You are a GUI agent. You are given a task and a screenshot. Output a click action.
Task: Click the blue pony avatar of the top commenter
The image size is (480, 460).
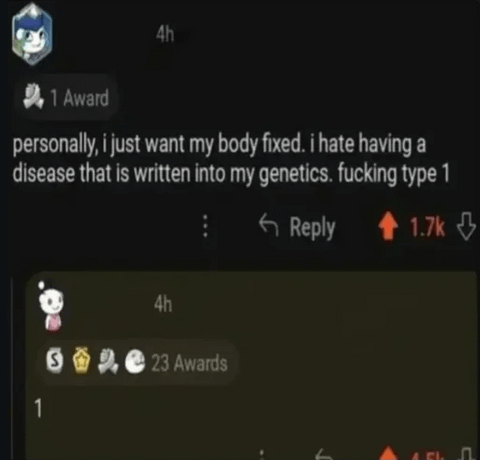click(32, 34)
